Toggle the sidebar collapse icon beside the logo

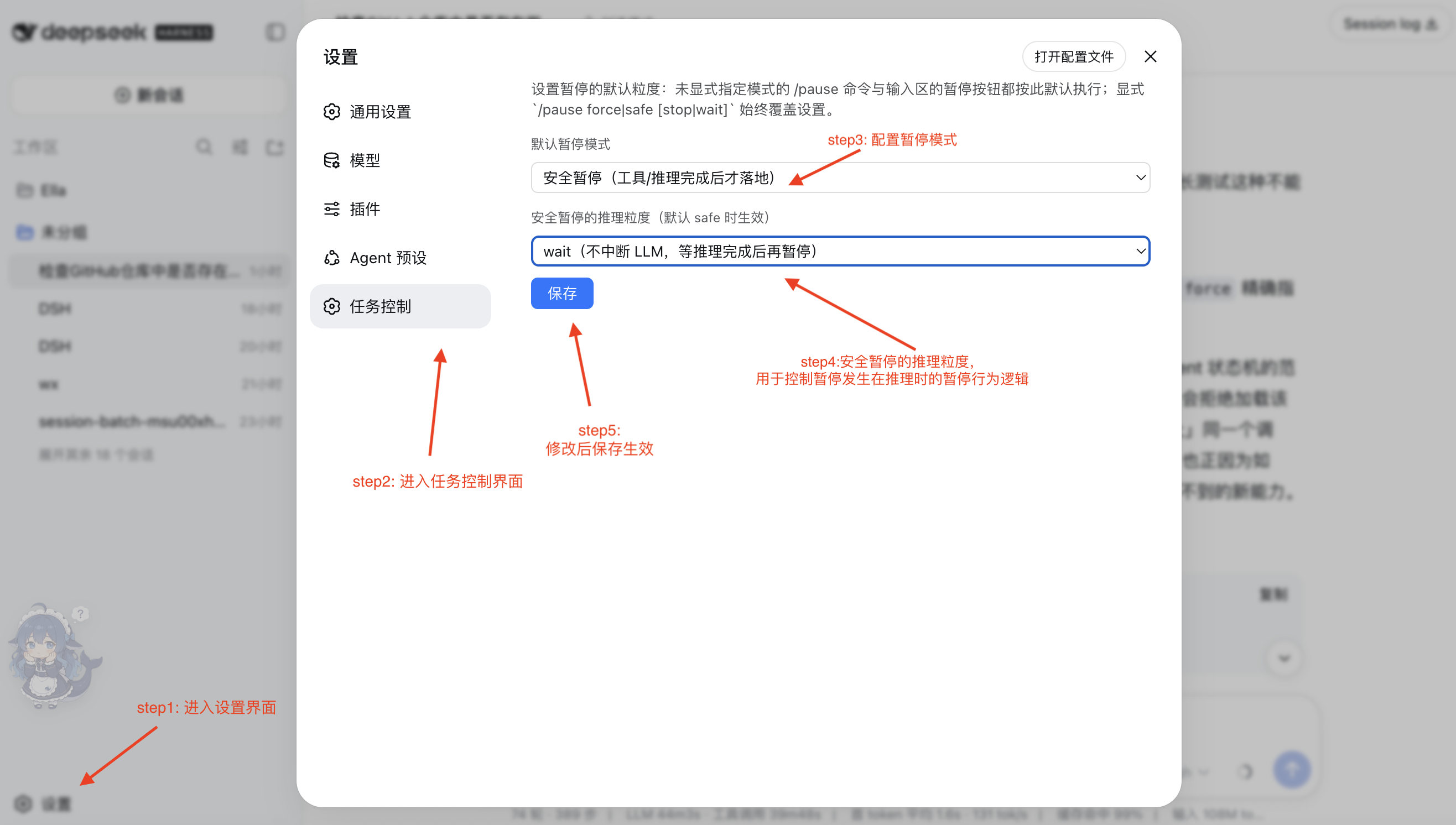point(275,32)
